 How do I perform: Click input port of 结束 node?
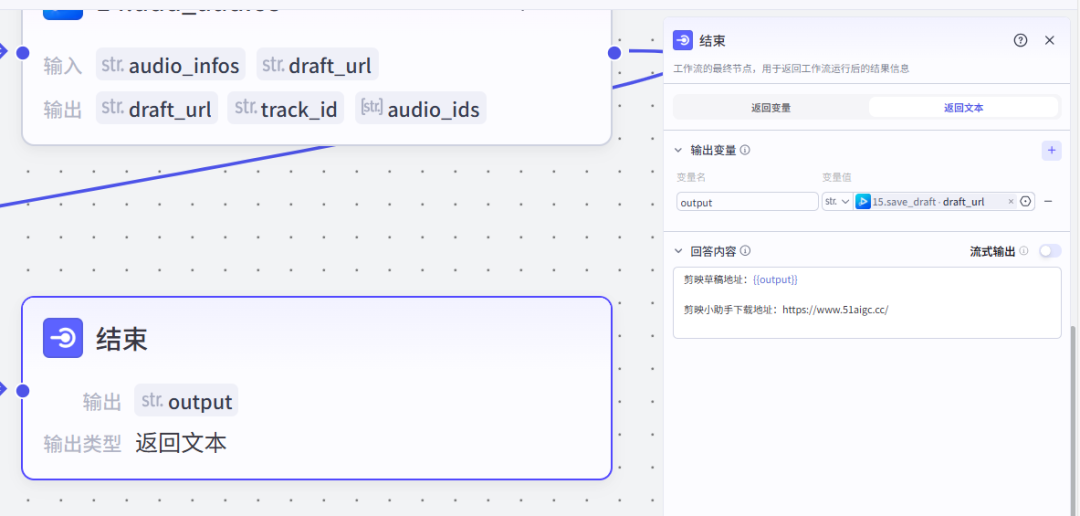pos(22,391)
